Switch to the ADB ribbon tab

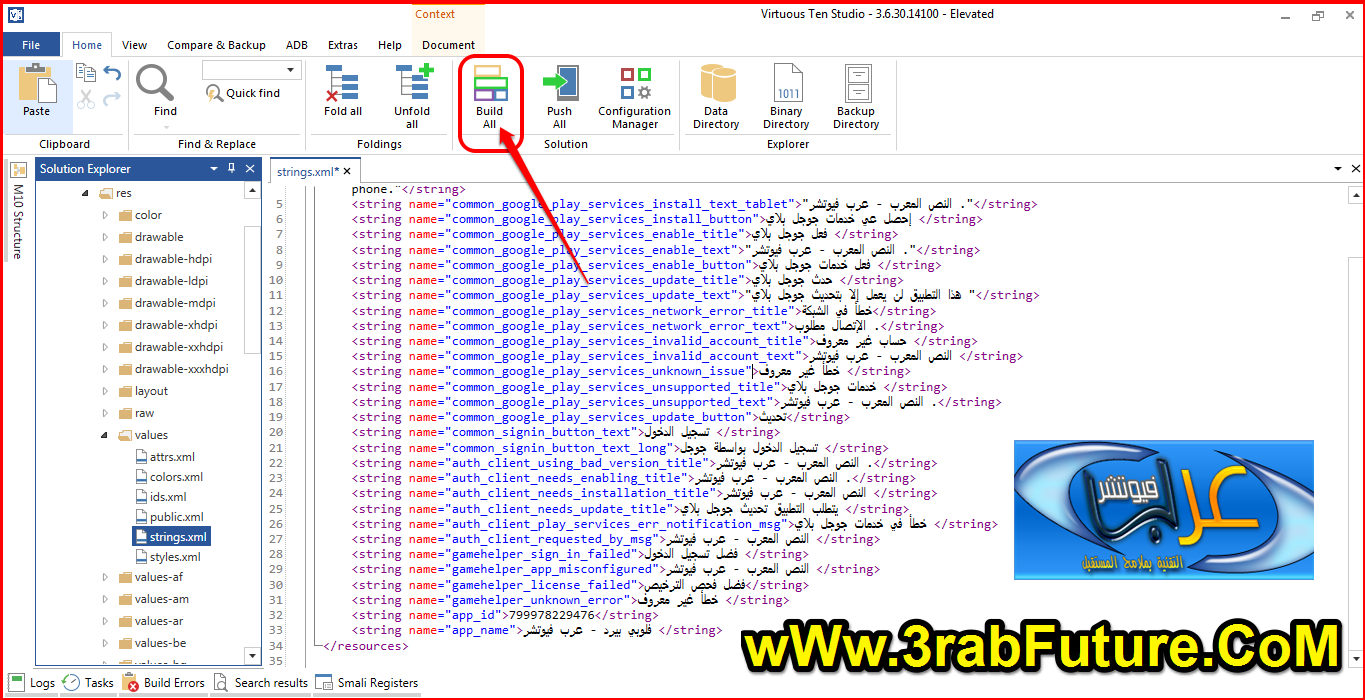pos(297,45)
